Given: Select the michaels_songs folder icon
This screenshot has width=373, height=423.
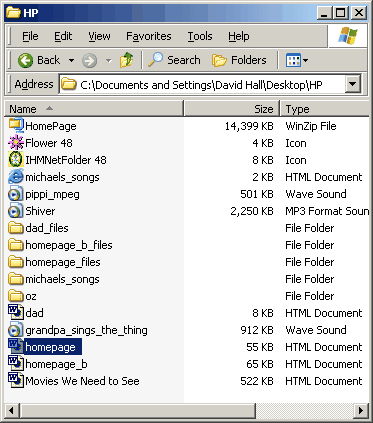Looking at the screenshot, I should (x=15, y=279).
